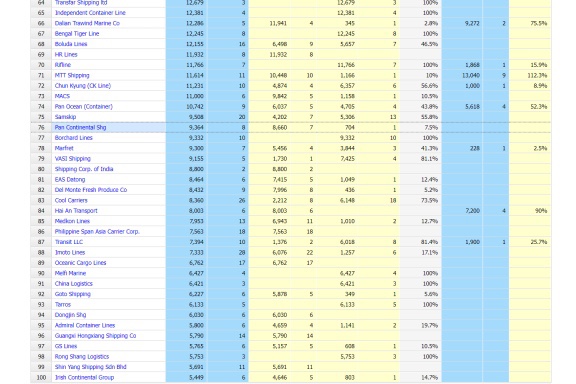Open highlighted Pan Continental Shg link
576x384 pixels.
[80, 128]
